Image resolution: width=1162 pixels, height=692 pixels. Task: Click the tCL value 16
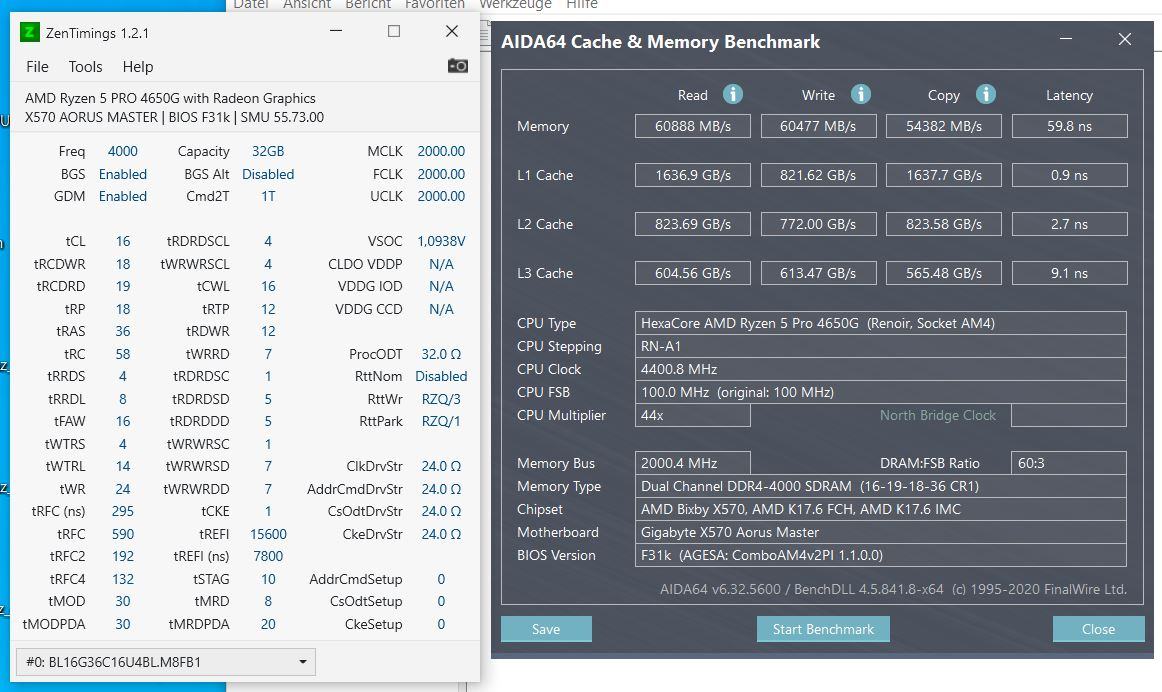(x=122, y=242)
